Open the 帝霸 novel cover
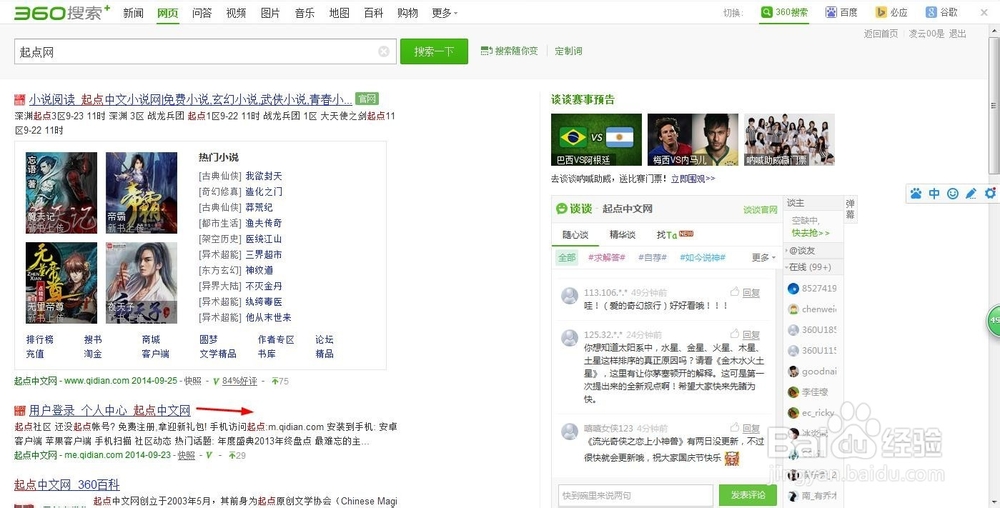1000x508 pixels. pos(142,192)
